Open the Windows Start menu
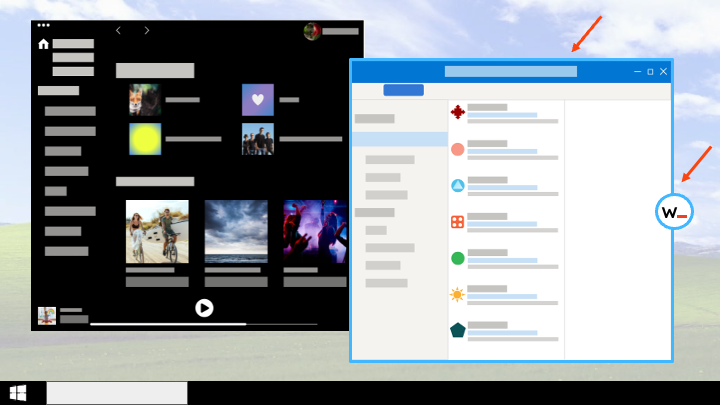Screen dimensions: 720x405 coord(18,393)
